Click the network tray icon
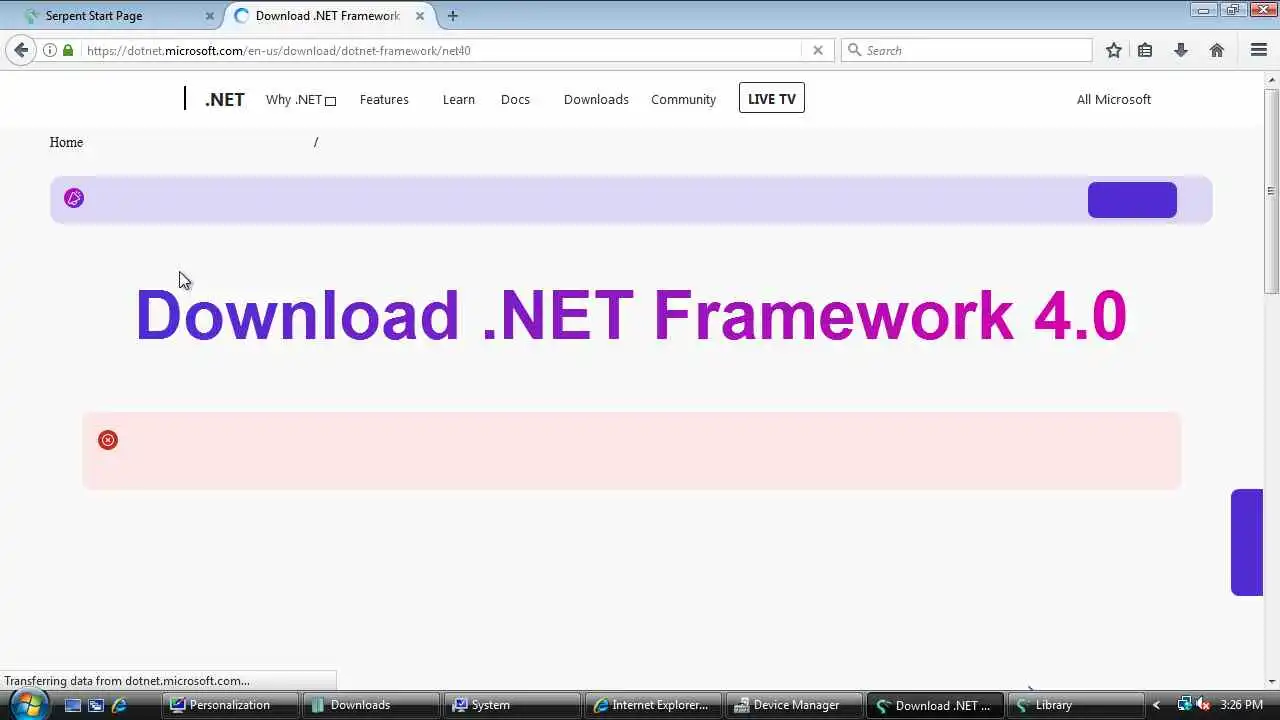The image size is (1280, 720). pyautogui.click(x=1184, y=705)
